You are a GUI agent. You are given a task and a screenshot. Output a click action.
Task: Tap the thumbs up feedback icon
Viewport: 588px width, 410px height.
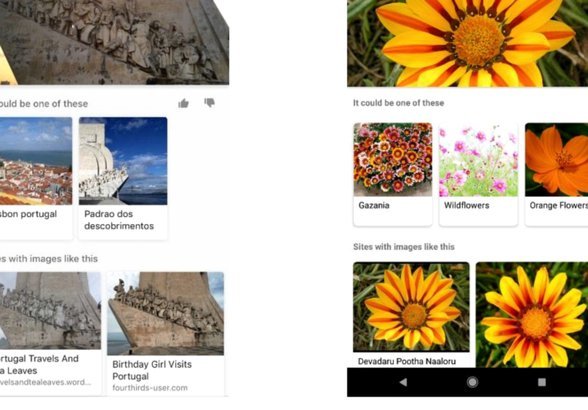tap(183, 103)
